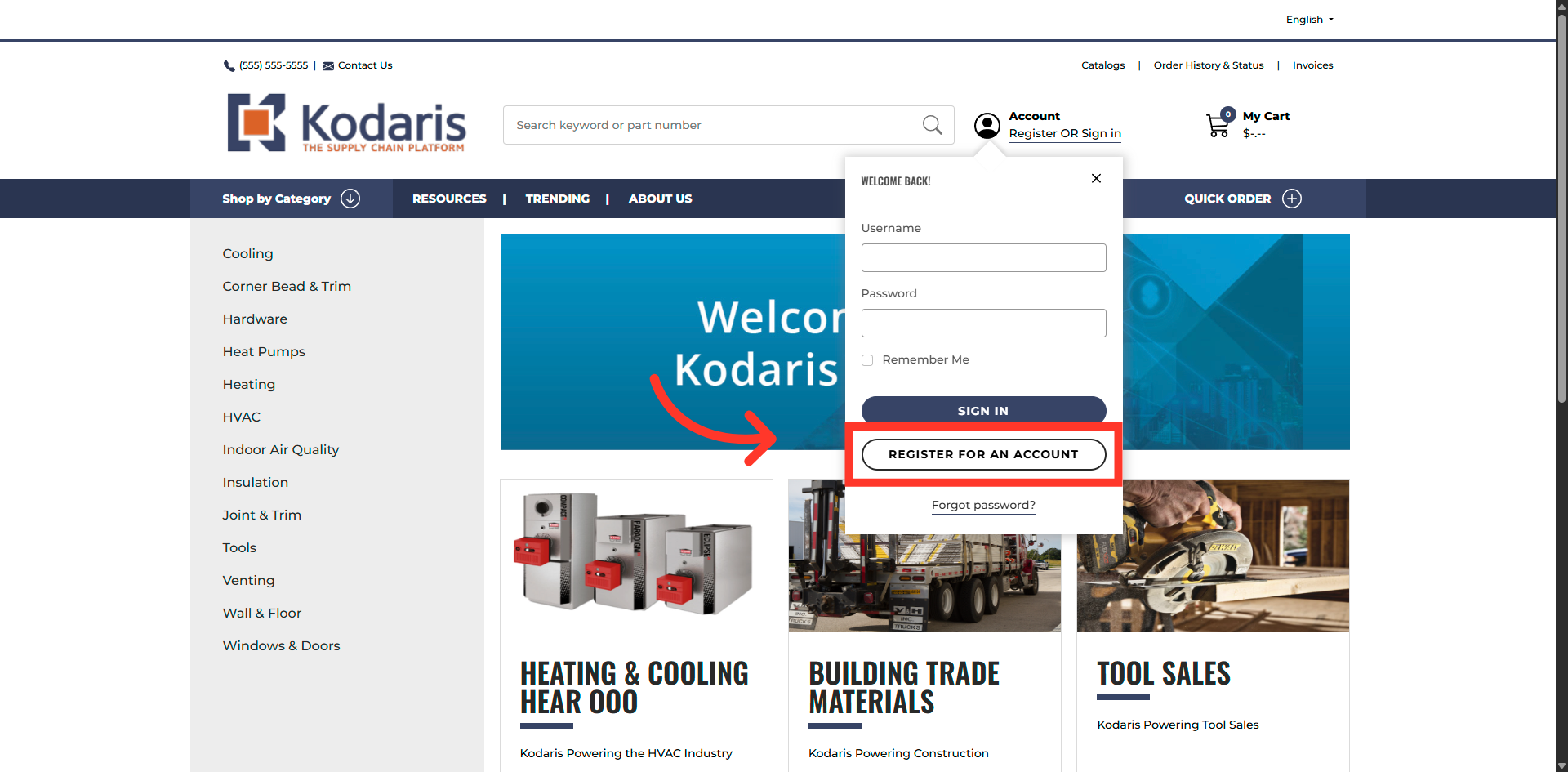Focus the Password input field
Viewport: 1568px width, 772px height.
(x=983, y=323)
